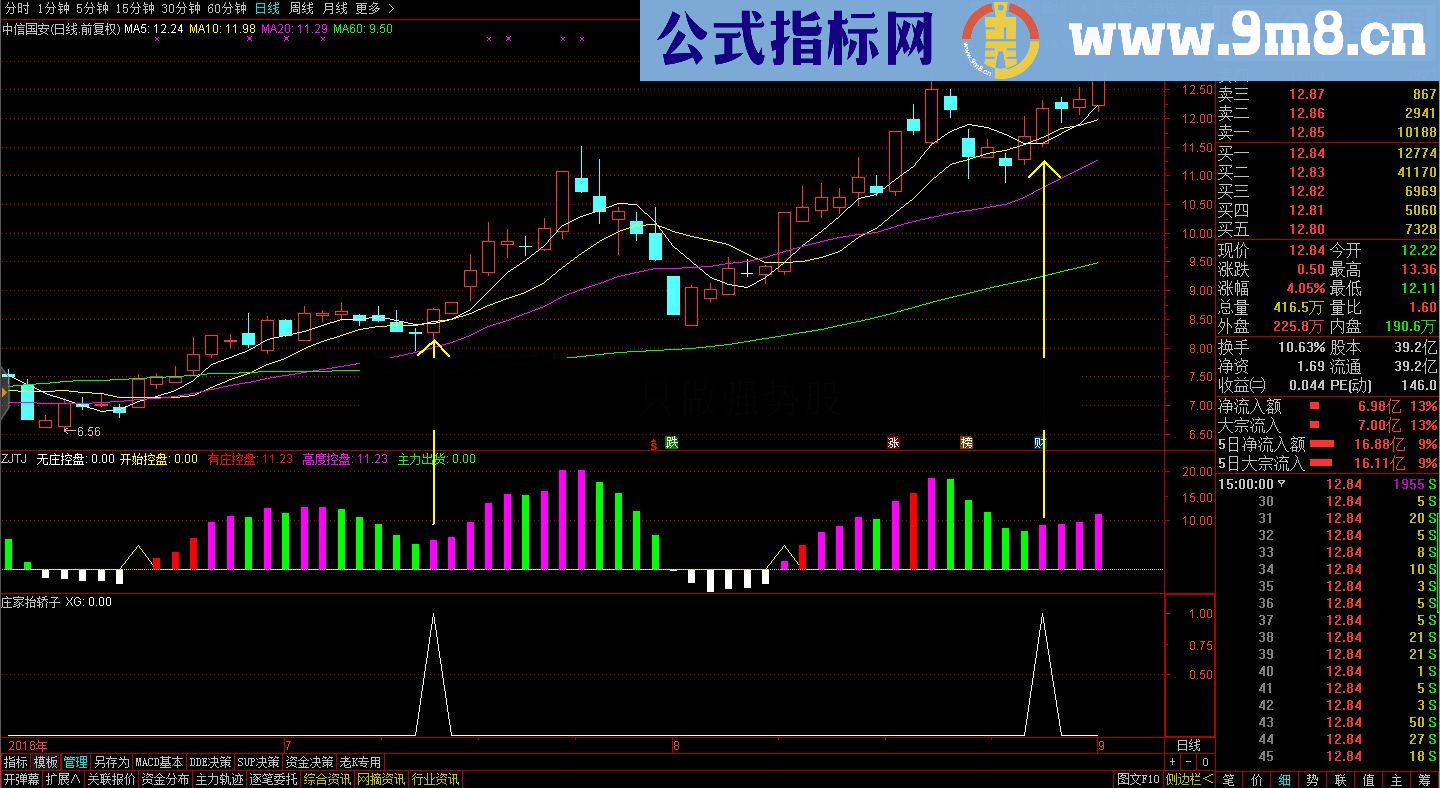
Task: Switch to the 周线 weekly period tab
Action: (x=301, y=8)
